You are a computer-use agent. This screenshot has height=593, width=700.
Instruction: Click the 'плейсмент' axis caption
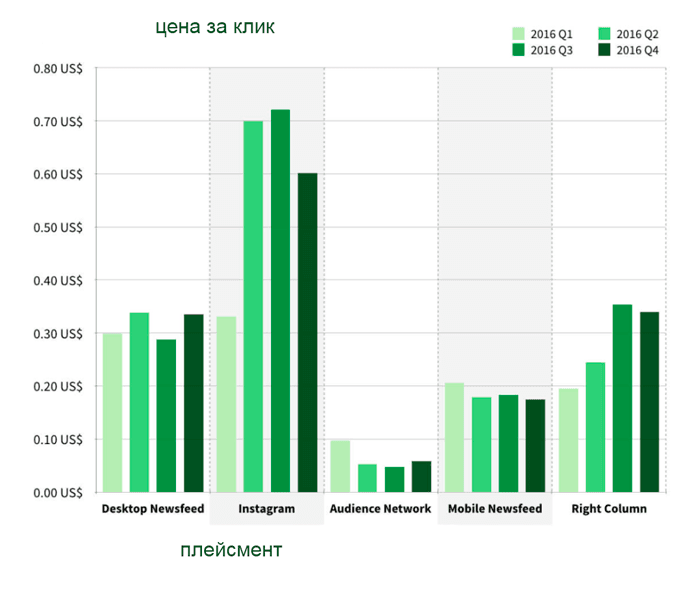tap(231, 550)
